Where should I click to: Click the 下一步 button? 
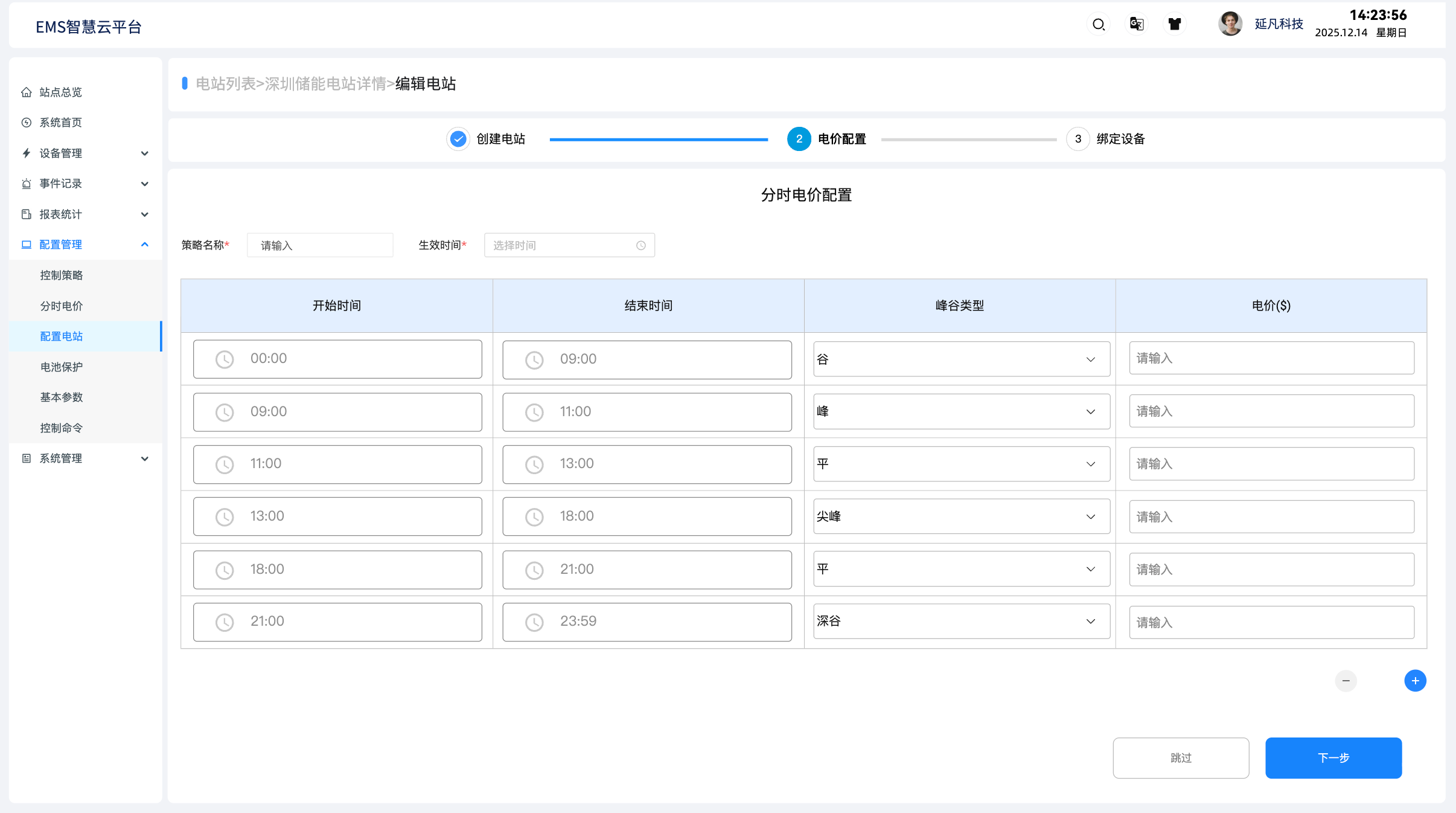[x=1333, y=758]
